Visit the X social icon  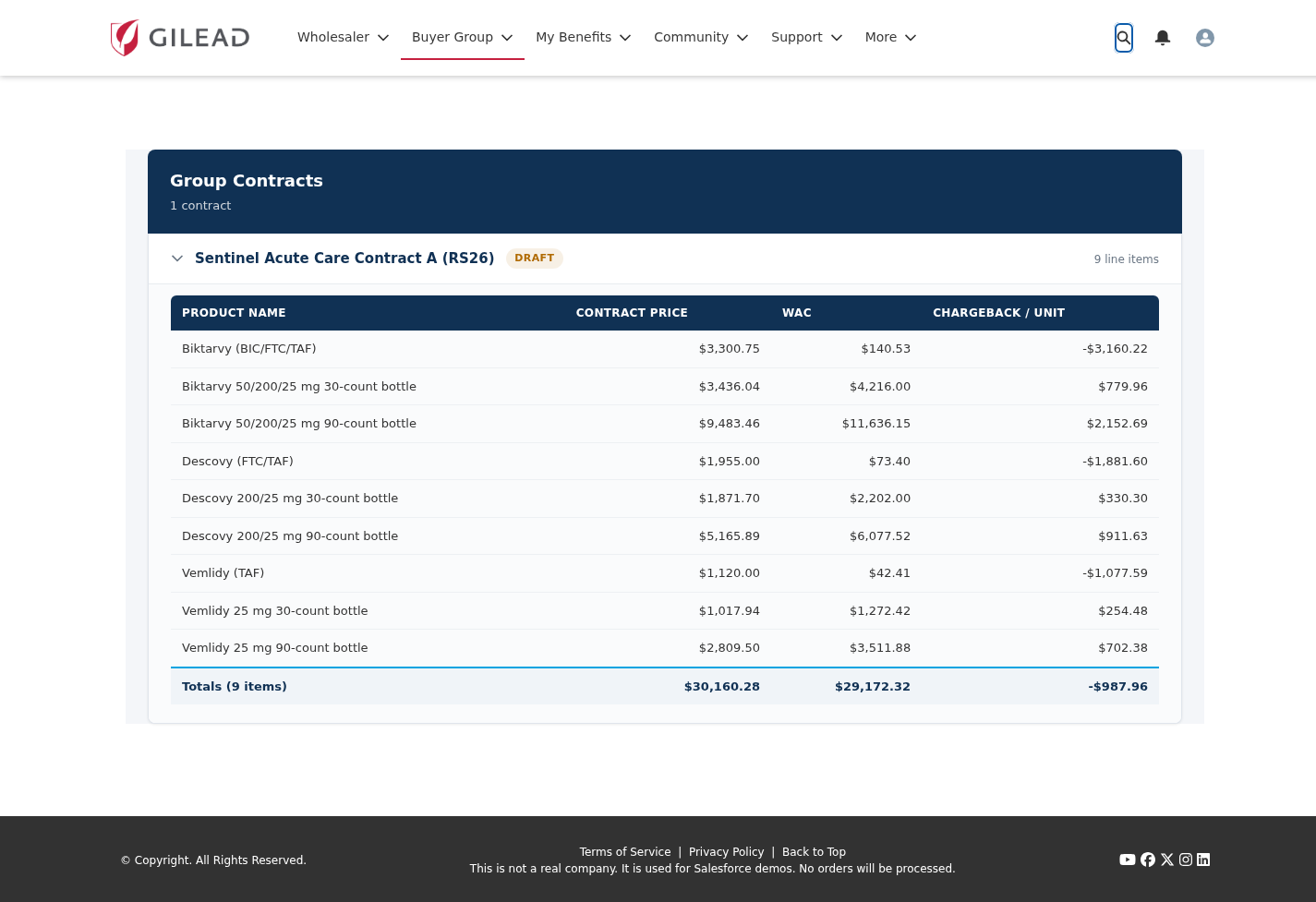[1167, 860]
